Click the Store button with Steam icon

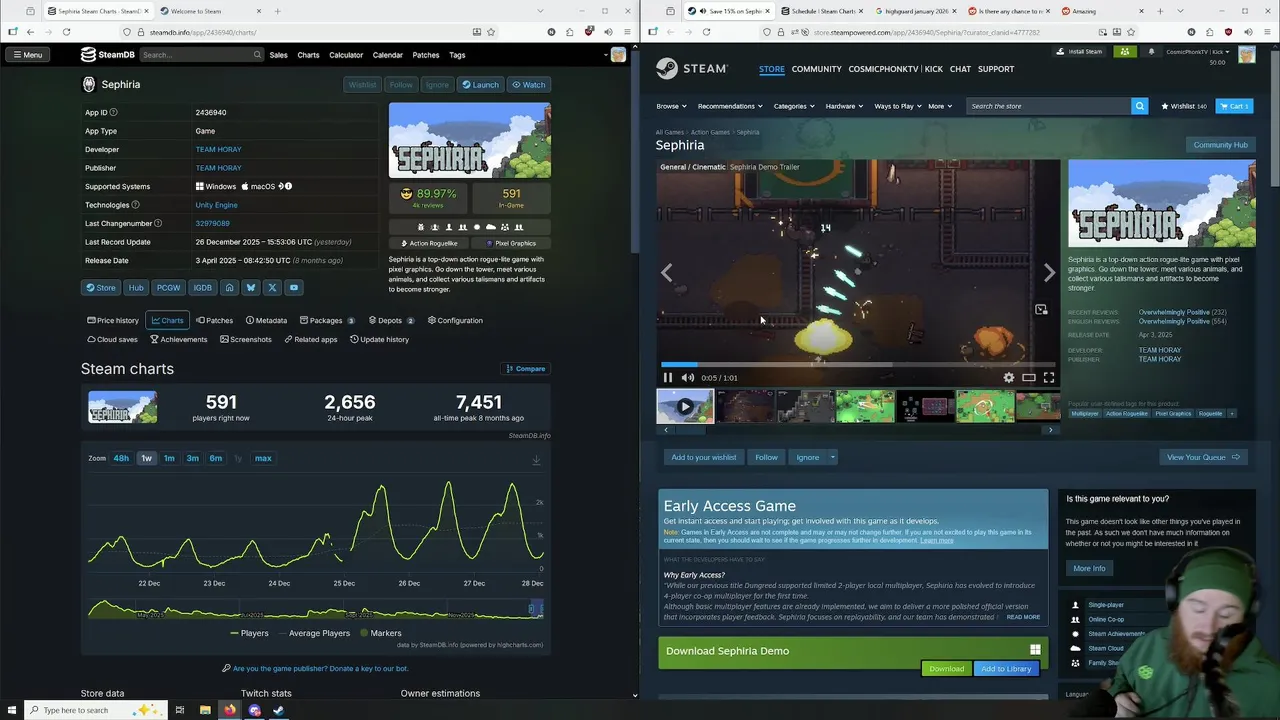[x=100, y=288]
